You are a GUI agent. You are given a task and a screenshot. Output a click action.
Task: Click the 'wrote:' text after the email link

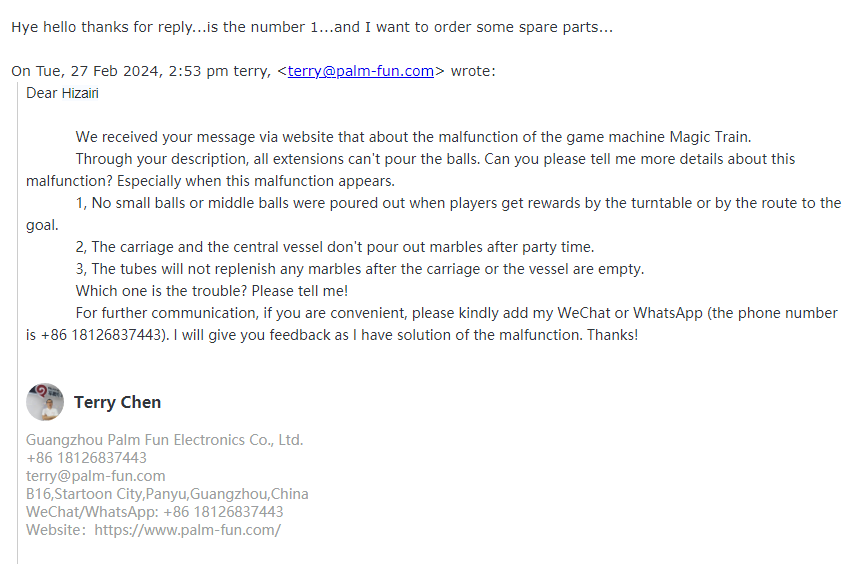click(x=473, y=71)
